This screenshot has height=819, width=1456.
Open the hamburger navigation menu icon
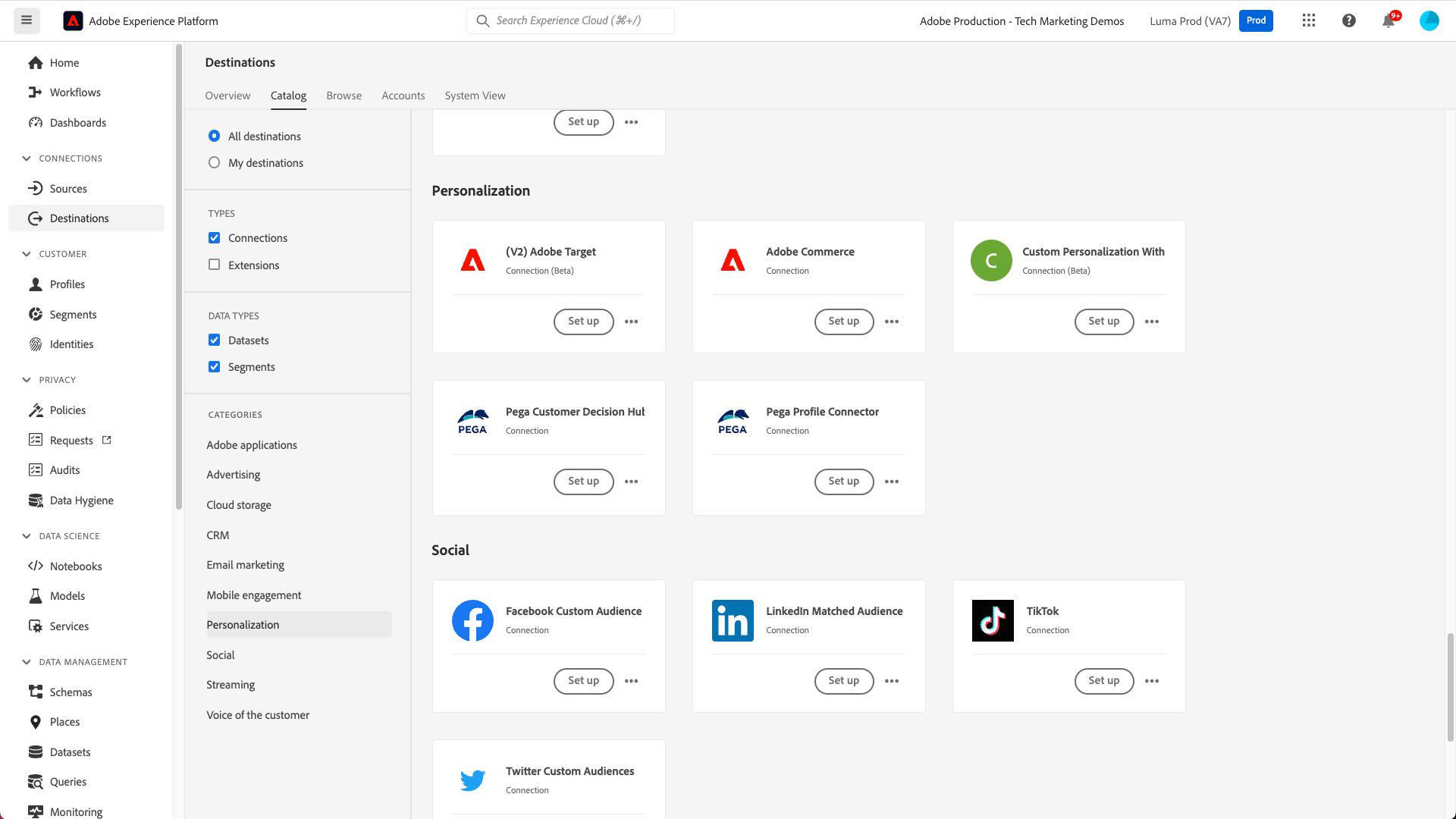pos(27,20)
